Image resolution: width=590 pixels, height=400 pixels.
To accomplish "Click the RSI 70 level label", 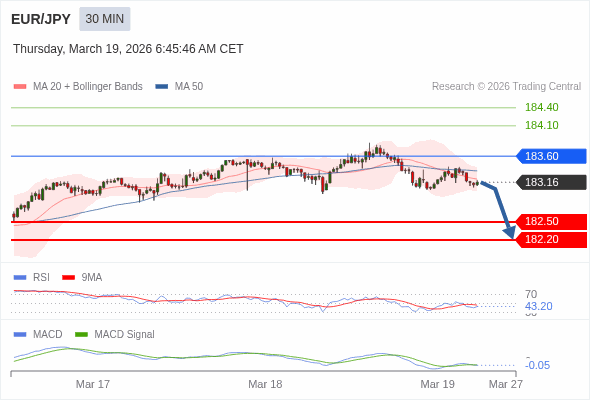I will point(531,294).
